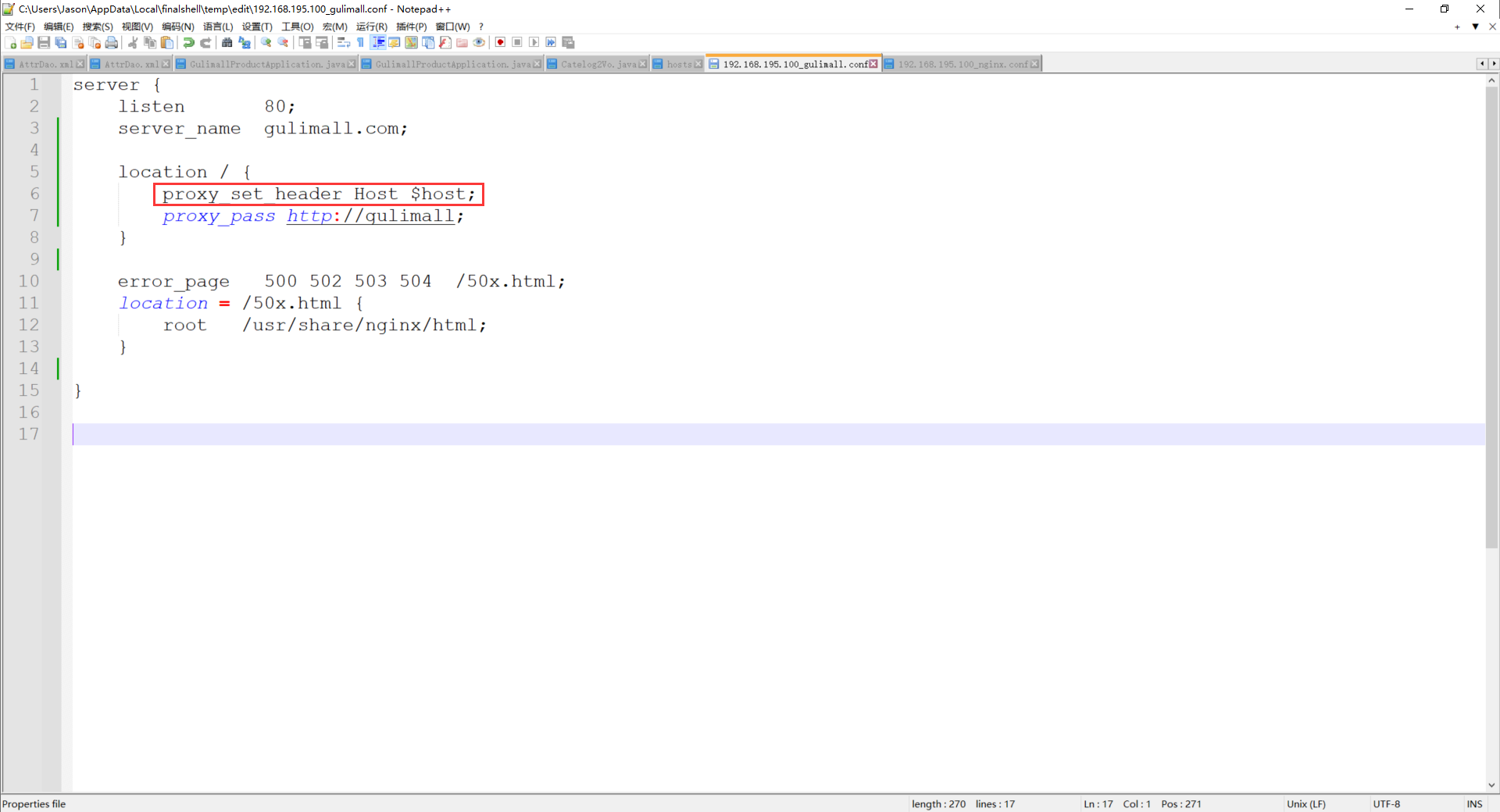The height and width of the screenshot is (812, 1500).
Task: Click the UTF-8 encoding in status bar
Action: coord(1386,803)
